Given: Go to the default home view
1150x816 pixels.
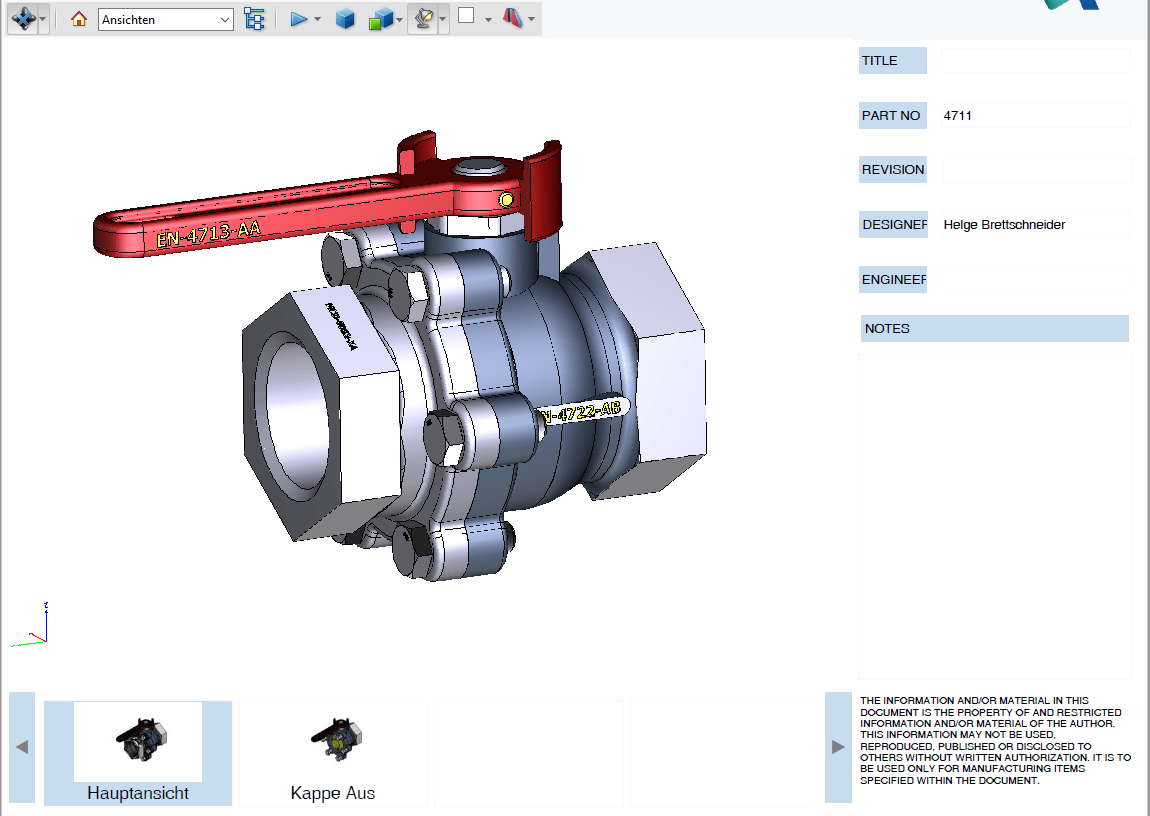Looking at the screenshot, I should click(78, 19).
